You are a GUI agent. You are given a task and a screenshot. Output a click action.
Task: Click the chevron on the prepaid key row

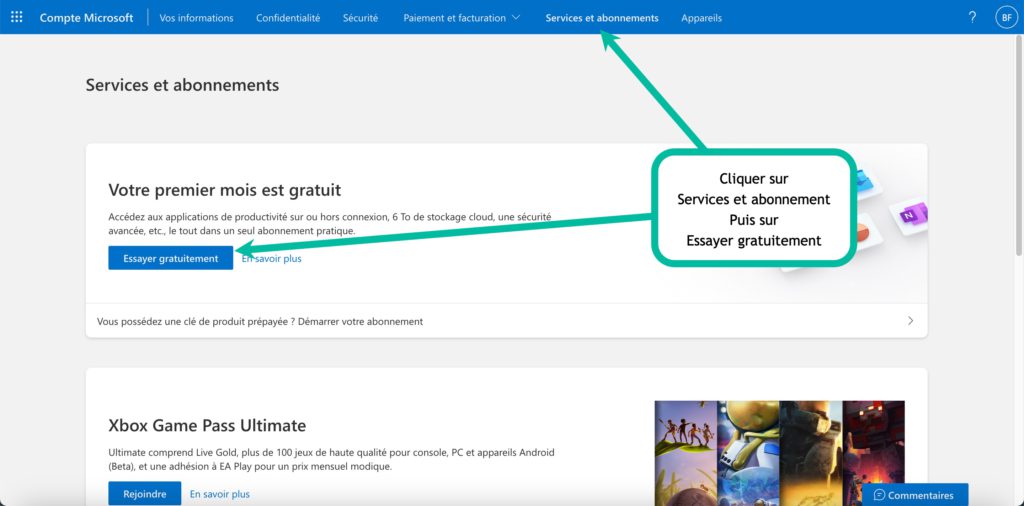click(x=910, y=321)
